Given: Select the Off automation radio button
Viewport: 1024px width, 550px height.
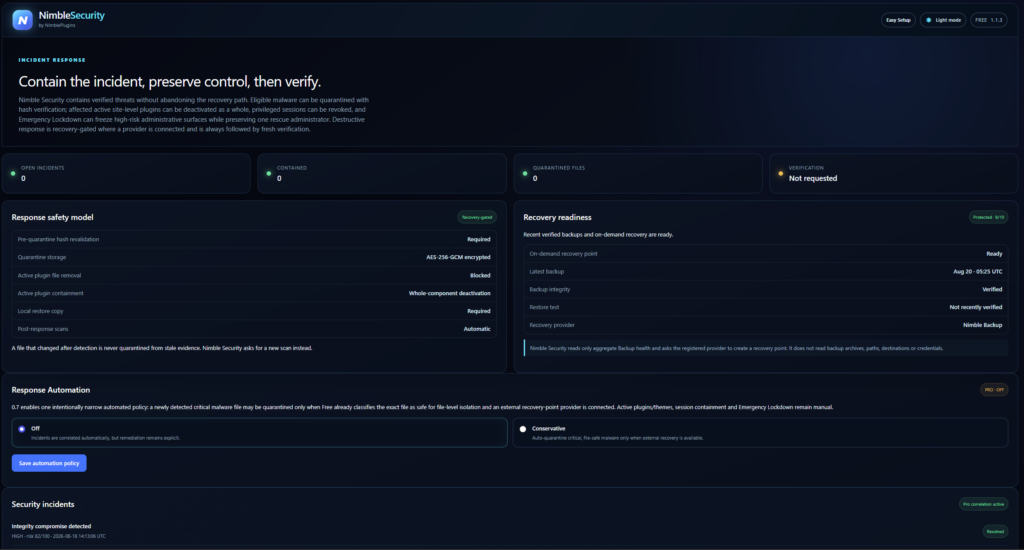Looking at the screenshot, I should [22, 429].
